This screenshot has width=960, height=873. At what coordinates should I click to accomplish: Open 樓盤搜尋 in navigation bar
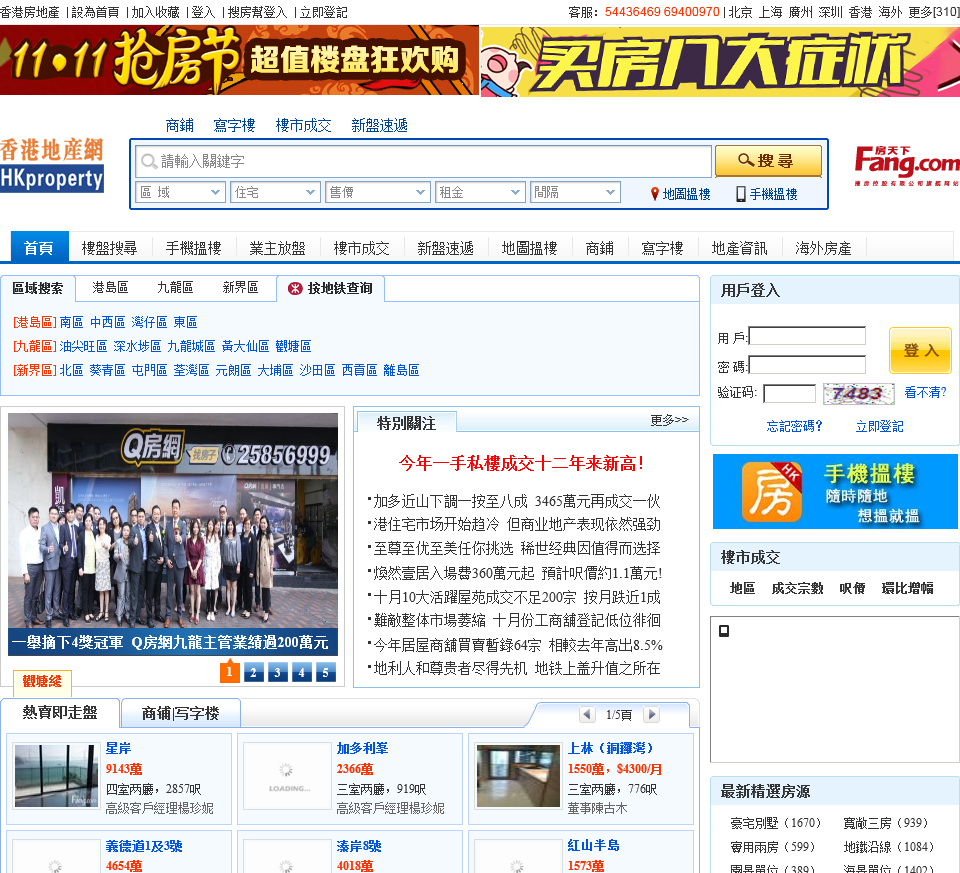click(x=109, y=248)
